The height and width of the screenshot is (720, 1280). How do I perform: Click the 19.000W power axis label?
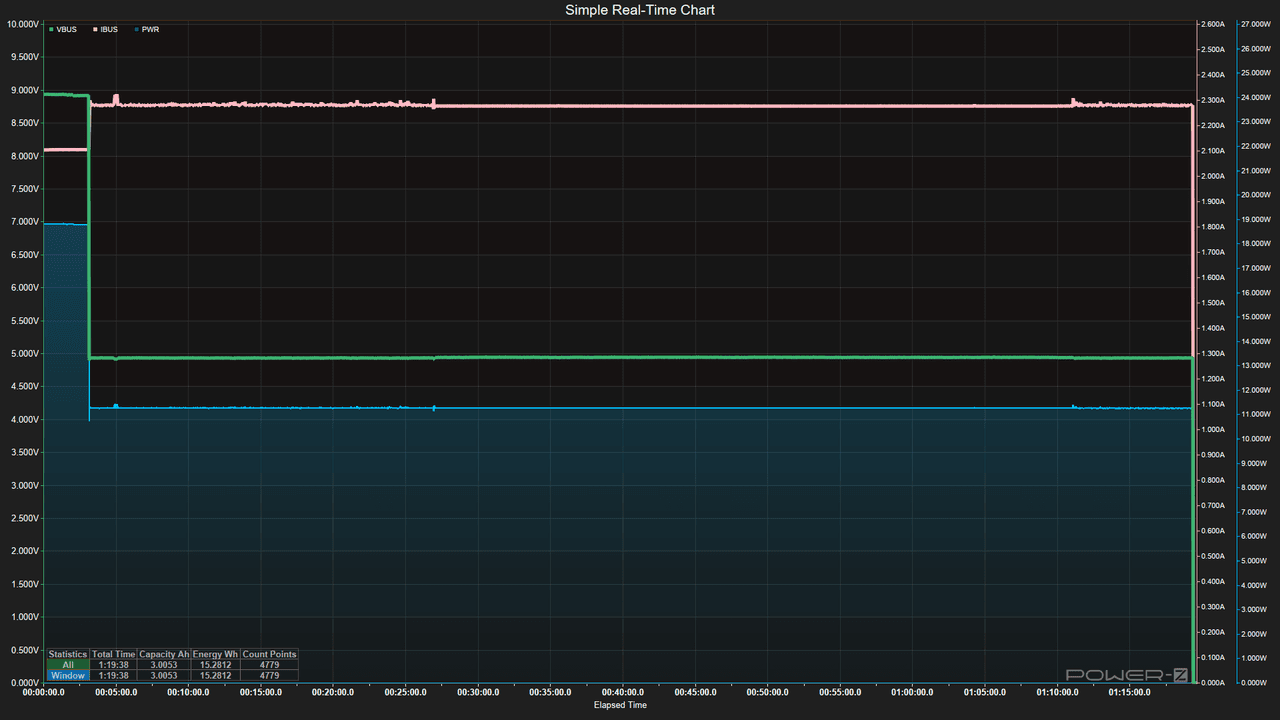tap(1256, 220)
